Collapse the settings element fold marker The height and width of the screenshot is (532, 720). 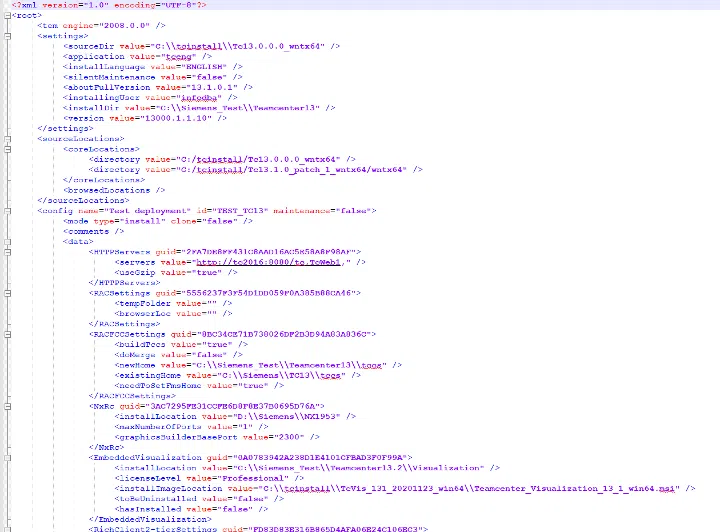(x=7, y=36)
